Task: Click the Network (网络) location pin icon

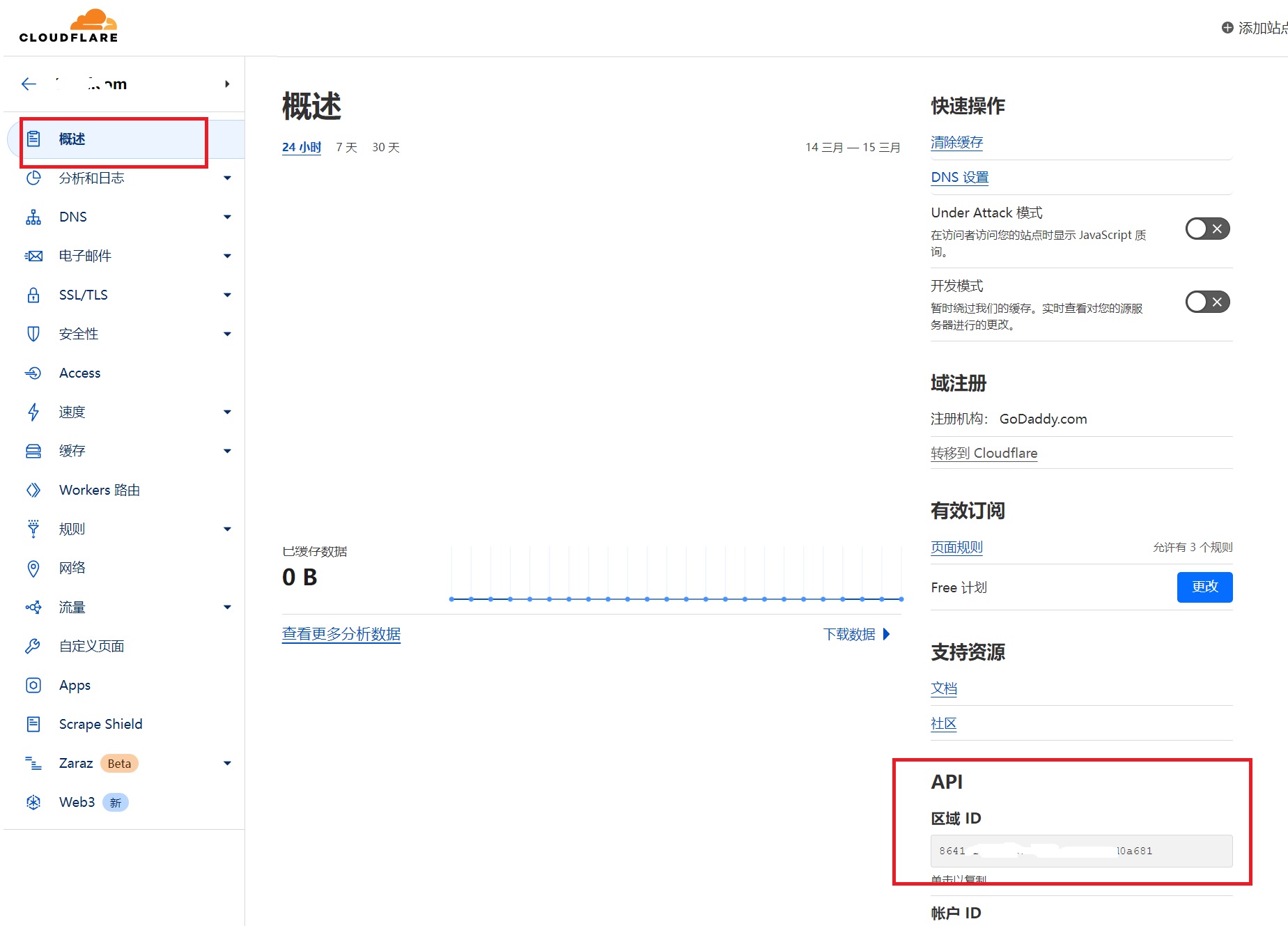Action: (33, 569)
